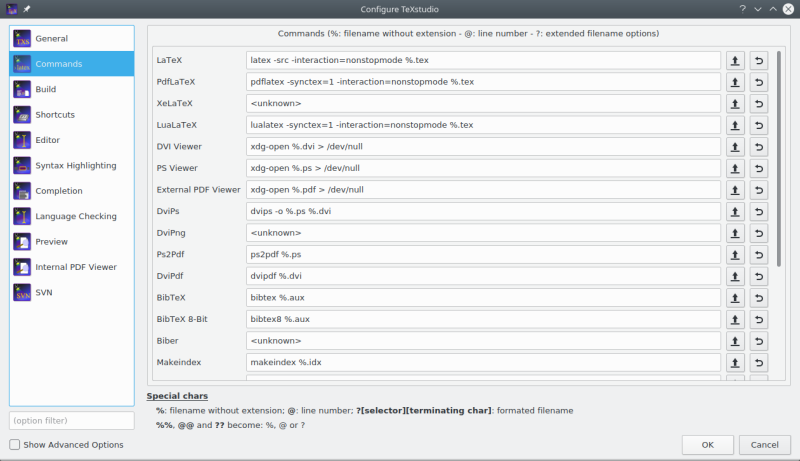Screen dimensions: 800x461
Task: Reset the LaTeX command to default
Action: [x=759, y=61]
